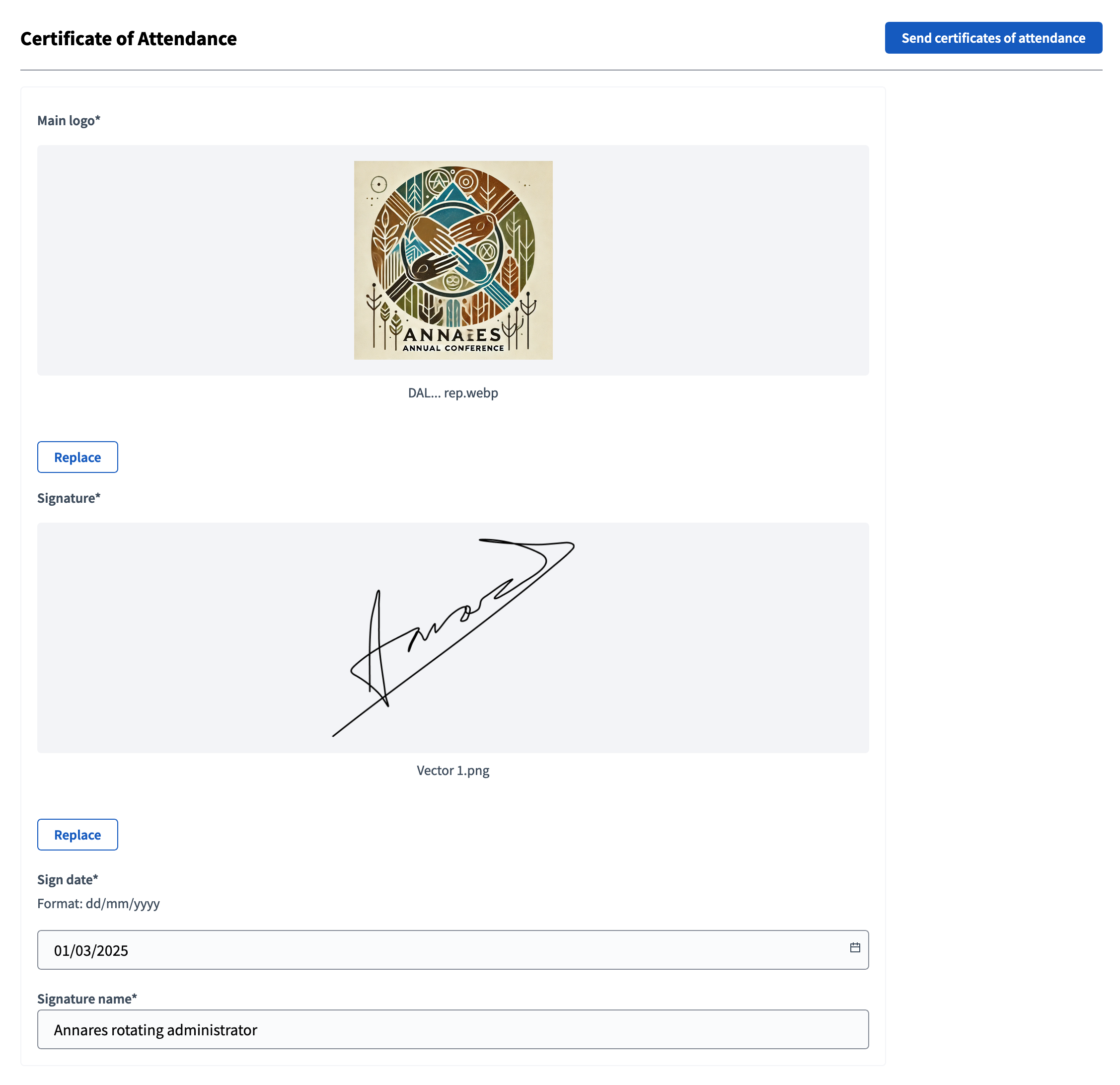Click the Format: dd/mm/yyyy hint text

click(98, 903)
